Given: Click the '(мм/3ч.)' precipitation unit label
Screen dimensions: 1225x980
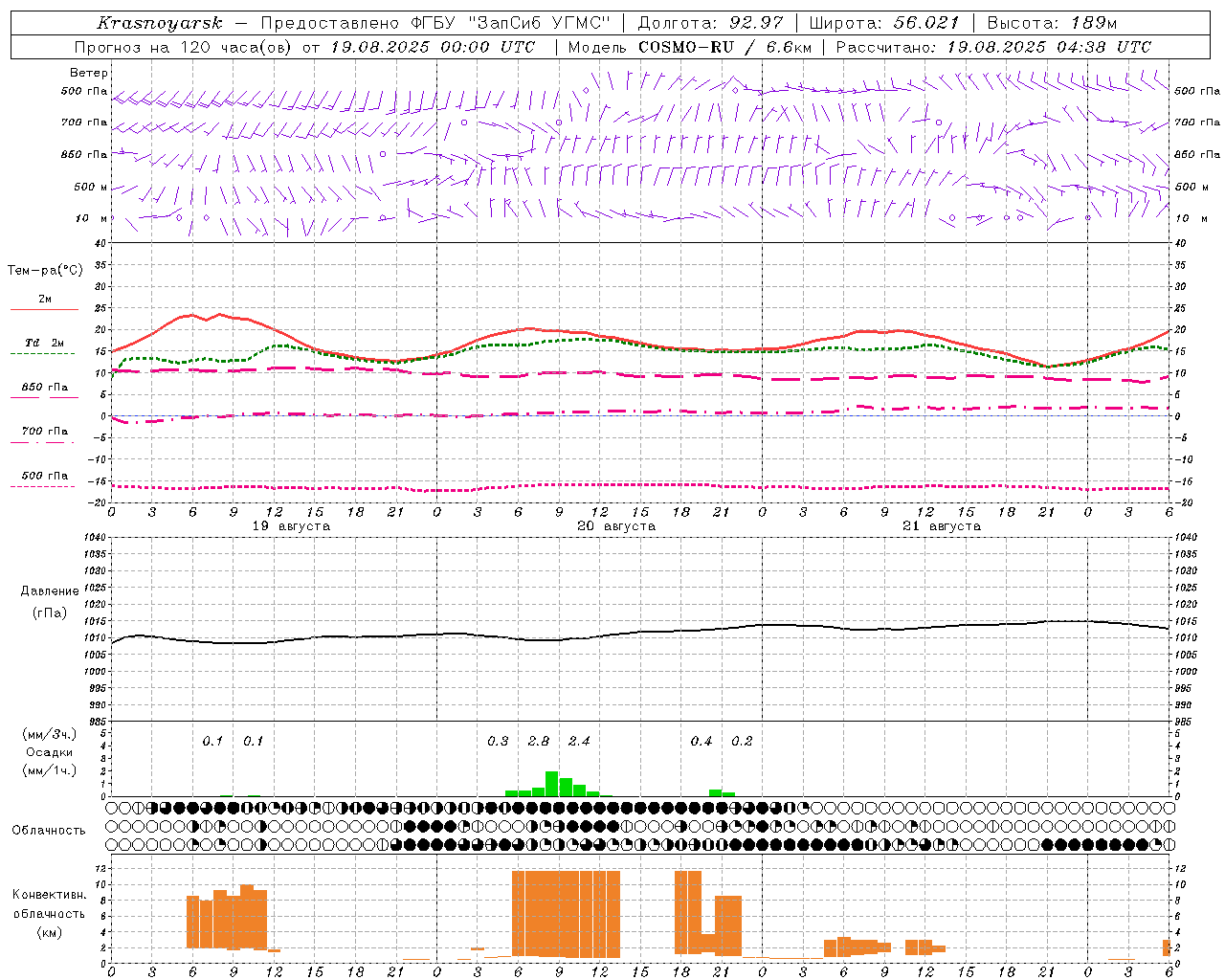Looking at the screenshot, I should pyautogui.click(x=49, y=734).
